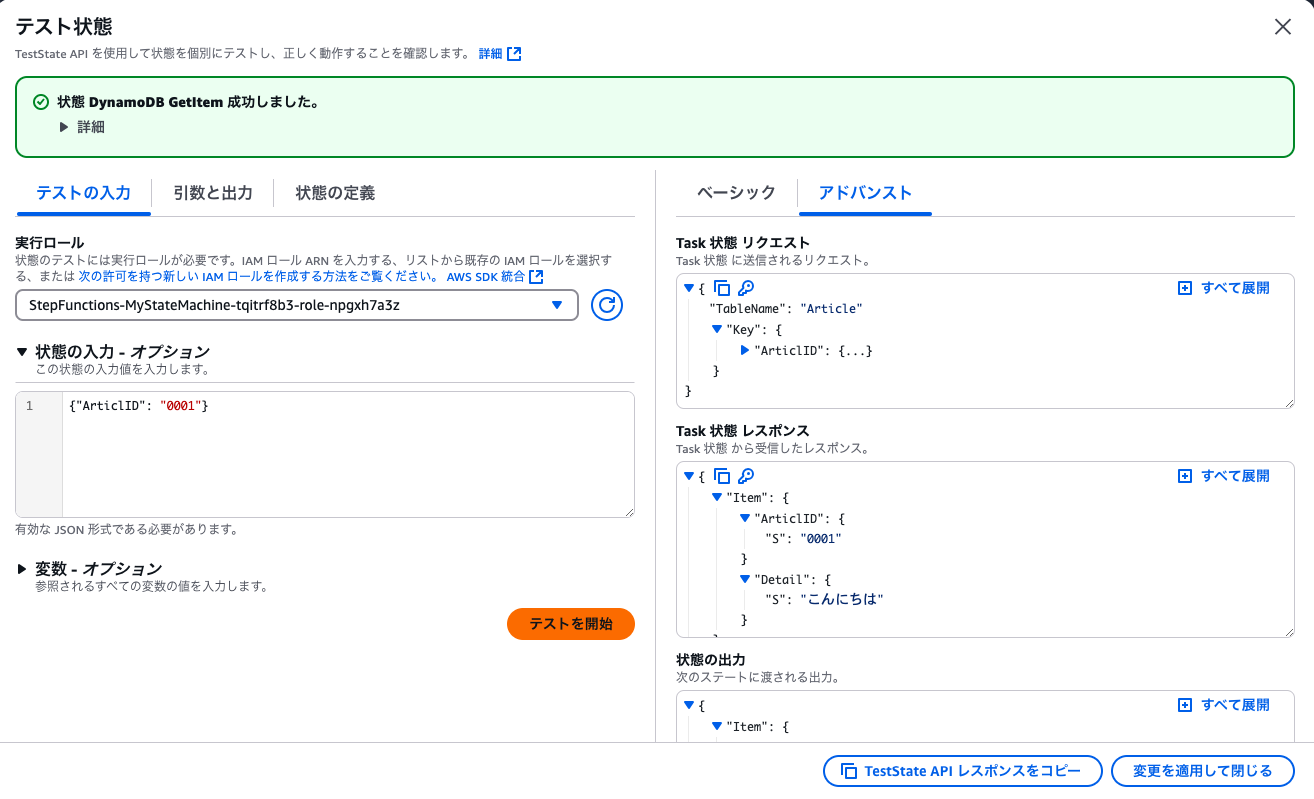This screenshot has width=1314, height=799.
Task: Copy the Task 状態 リクエスト JSON
Action: coord(722,287)
